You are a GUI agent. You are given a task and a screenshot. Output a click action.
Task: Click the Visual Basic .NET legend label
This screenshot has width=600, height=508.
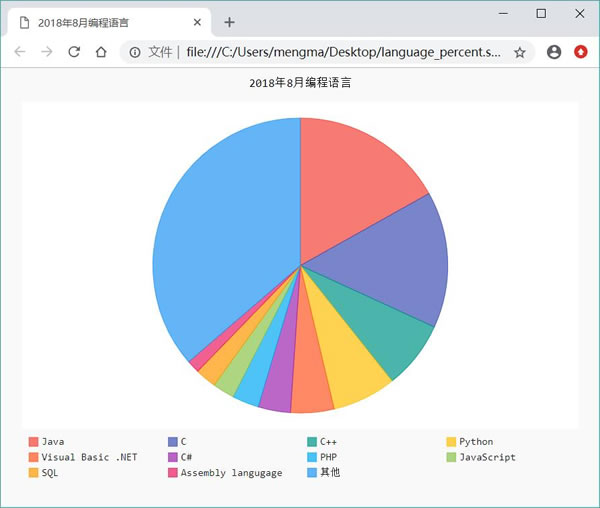pos(89,457)
